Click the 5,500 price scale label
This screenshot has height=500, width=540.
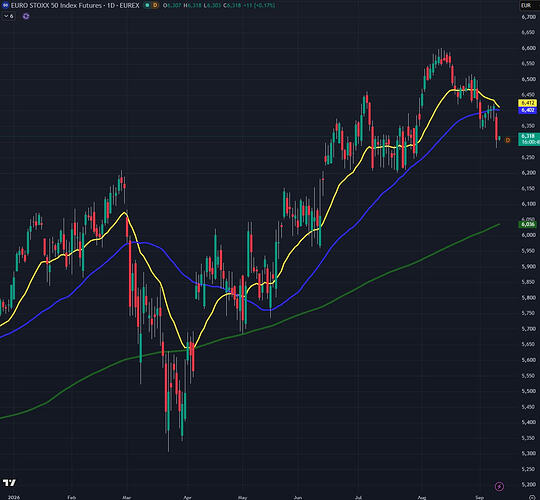click(529, 391)
